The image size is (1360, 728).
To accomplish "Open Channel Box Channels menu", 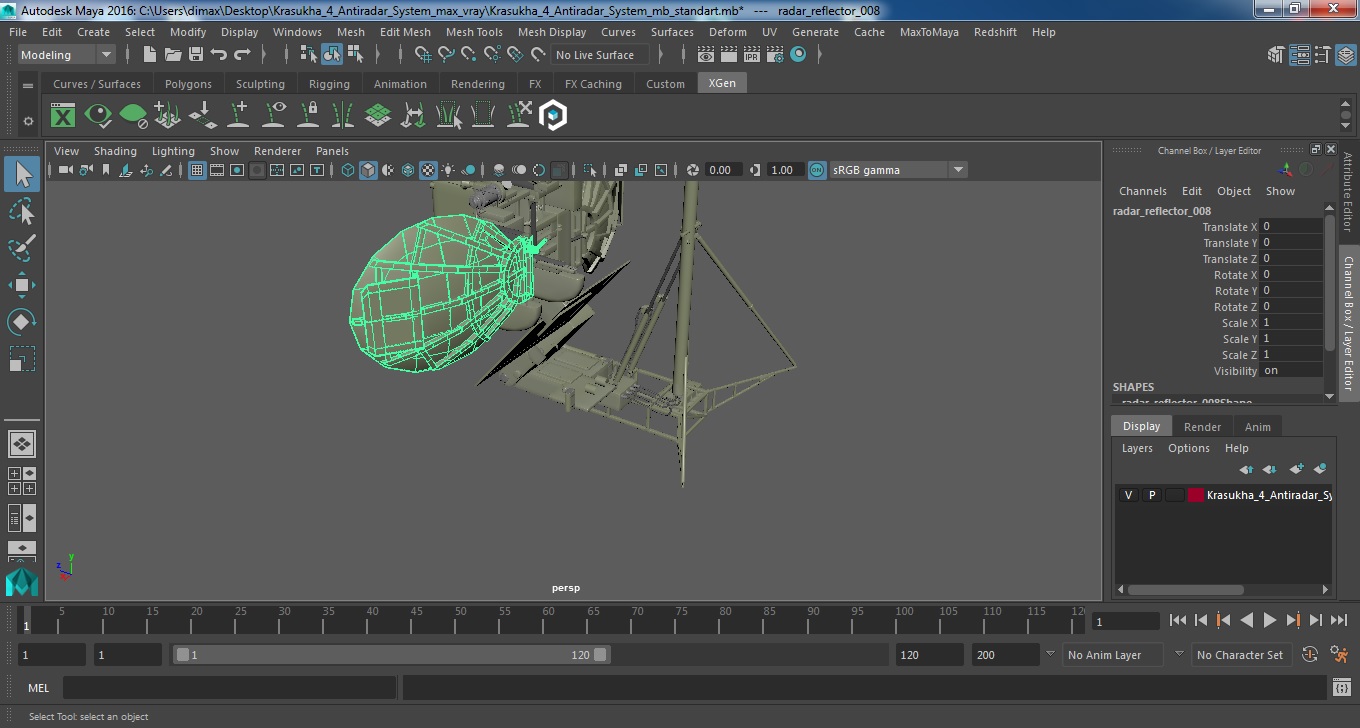I will tap(1143, 191).
